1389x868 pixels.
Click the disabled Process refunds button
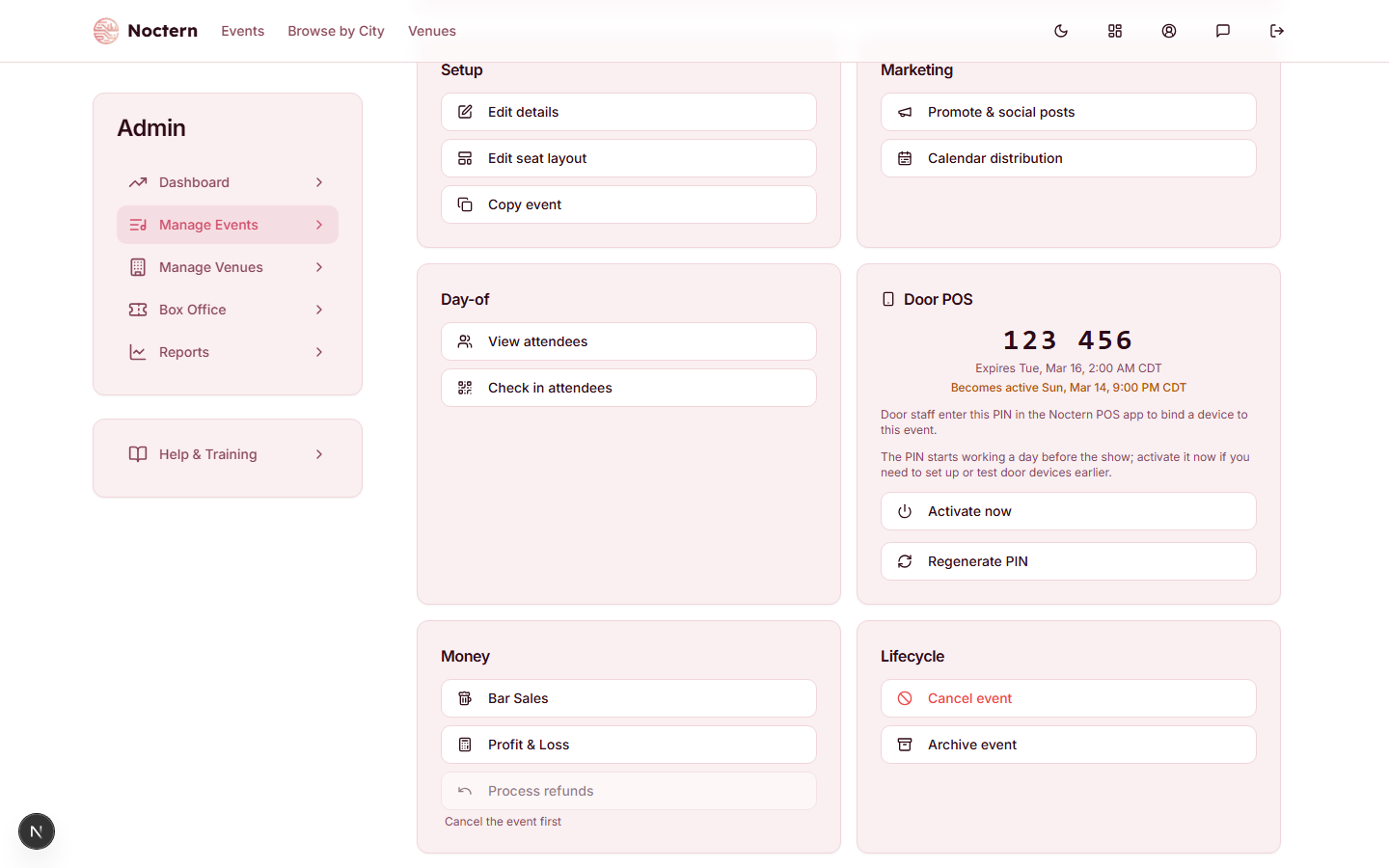pyautogui.click(x=629, y=791)
